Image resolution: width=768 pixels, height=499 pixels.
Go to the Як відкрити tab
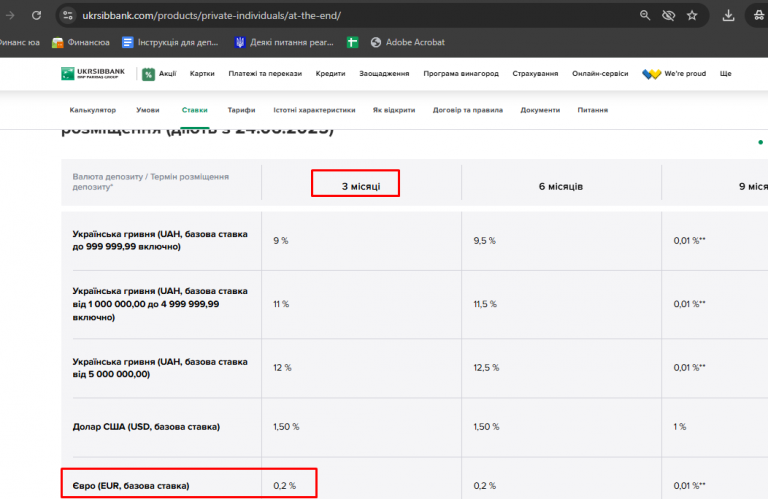tap(394, 110)
